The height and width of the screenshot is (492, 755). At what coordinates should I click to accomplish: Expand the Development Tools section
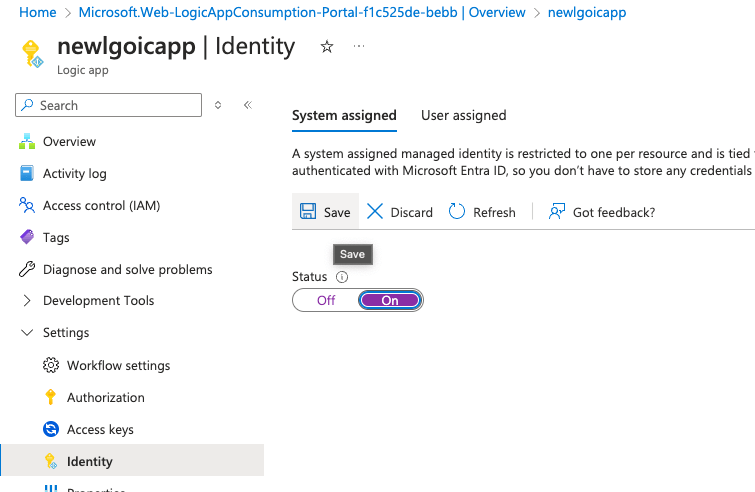coord(27,300)
